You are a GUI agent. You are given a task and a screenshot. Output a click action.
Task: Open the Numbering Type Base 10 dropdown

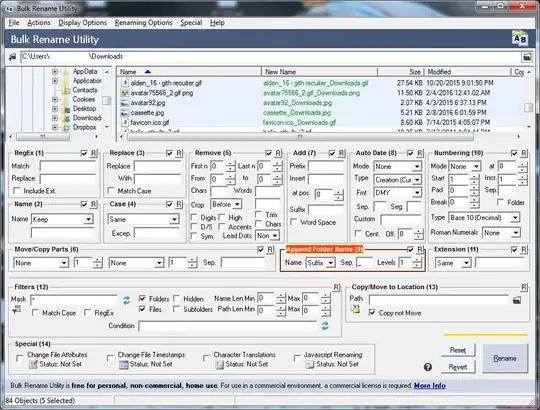(x=484, y=218)
